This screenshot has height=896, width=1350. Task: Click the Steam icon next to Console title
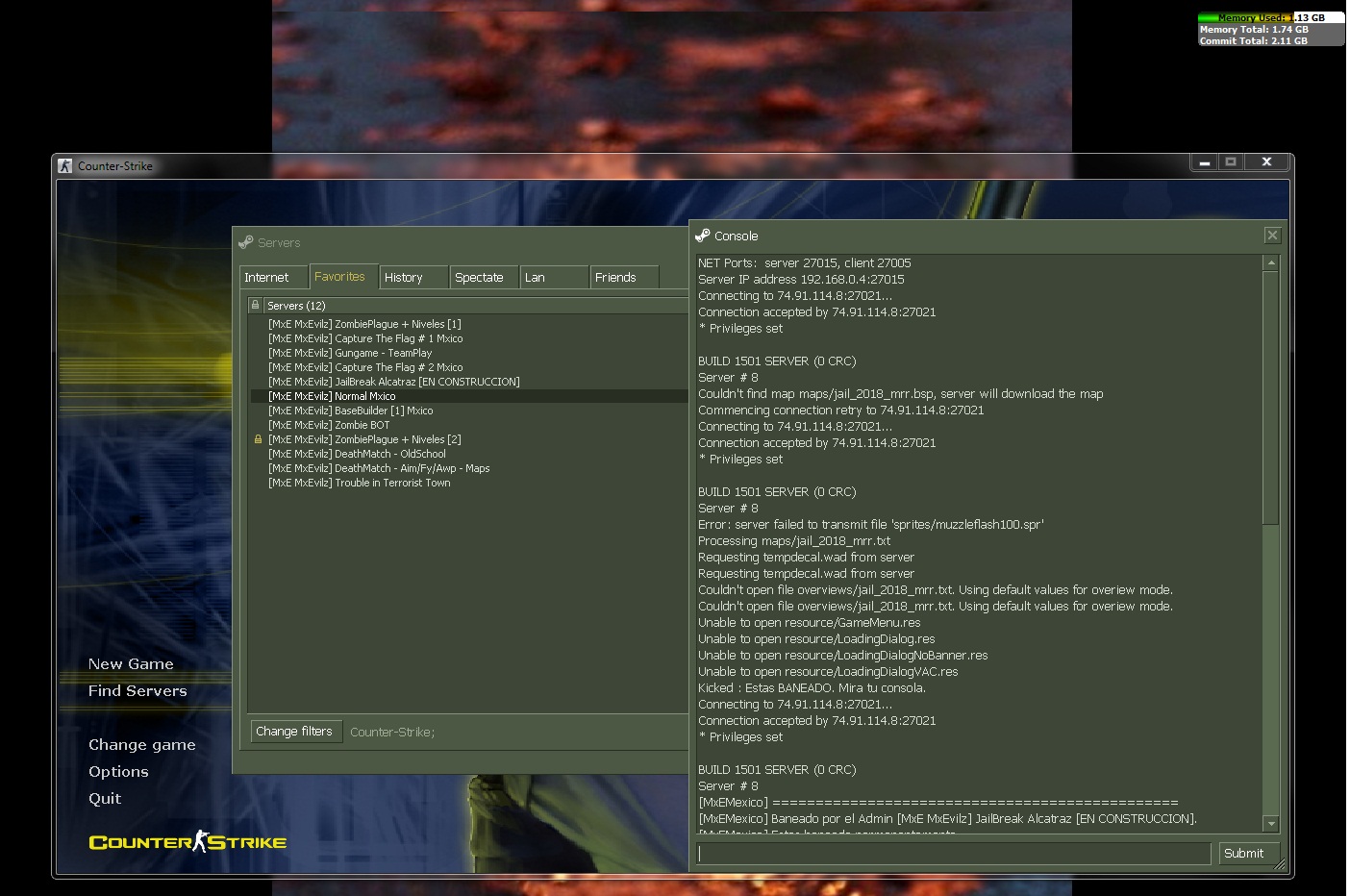click(703, 236)
